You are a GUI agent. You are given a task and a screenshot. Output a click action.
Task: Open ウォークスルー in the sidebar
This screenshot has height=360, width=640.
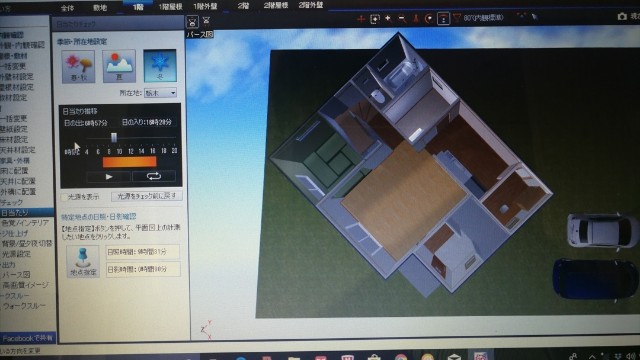click(x=24, y=306)
